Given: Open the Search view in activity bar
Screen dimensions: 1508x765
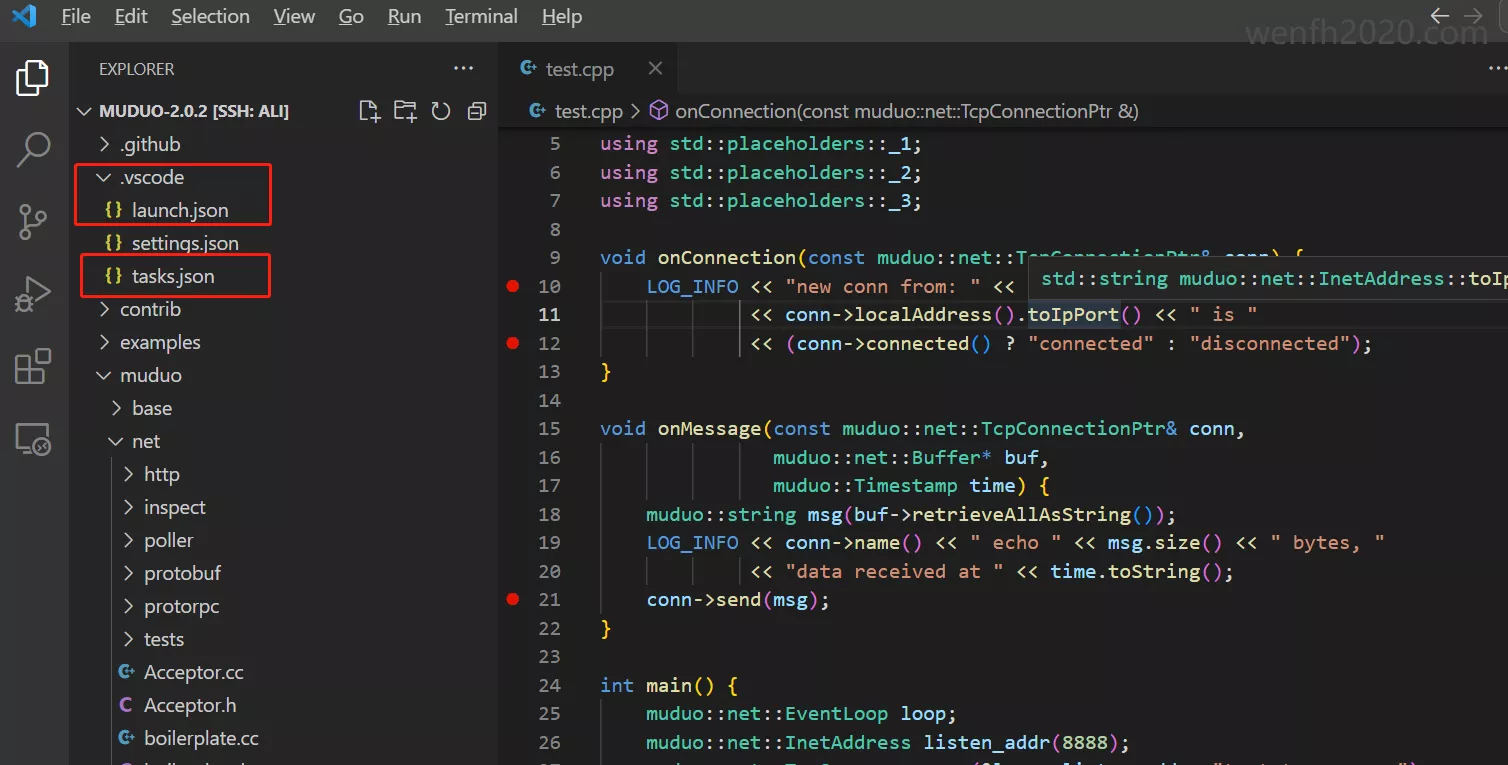Looking at the screenshot, I should point(33,150).
